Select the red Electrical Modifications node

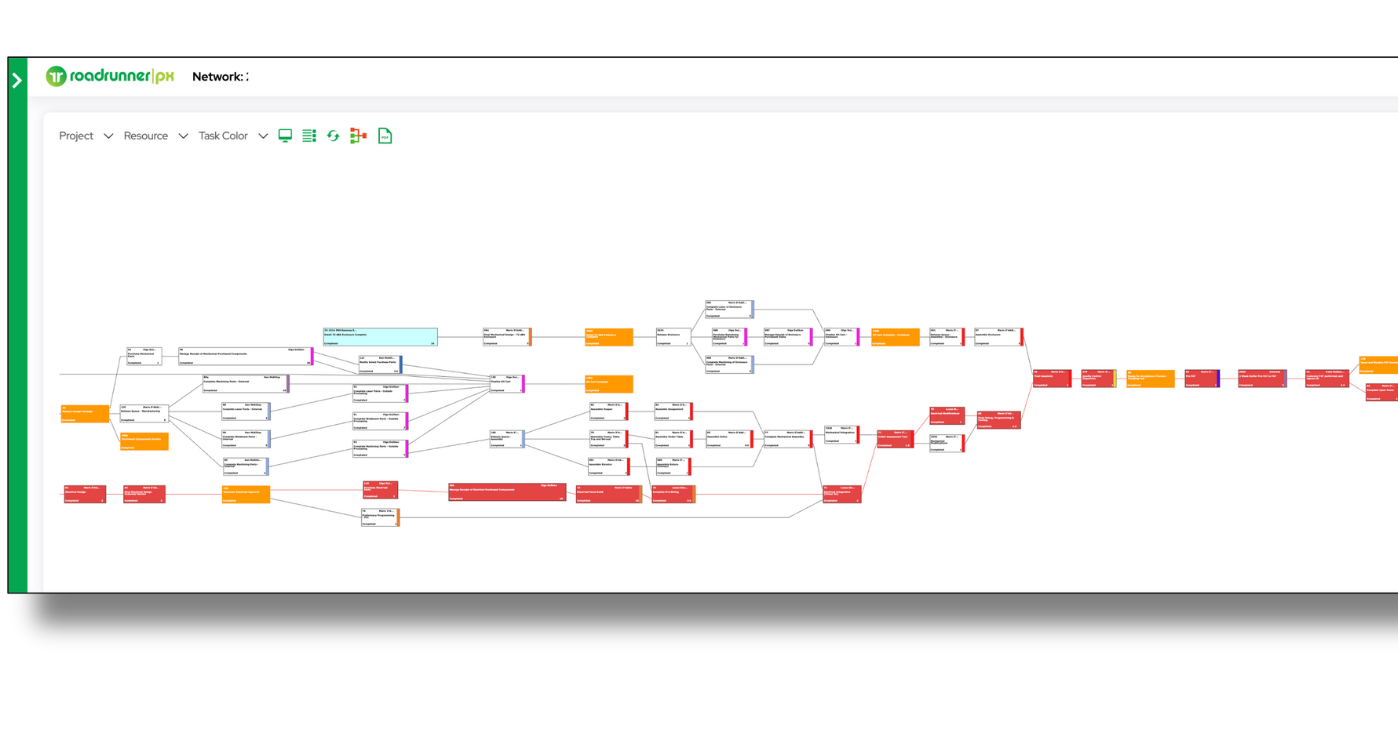(947, 416)
